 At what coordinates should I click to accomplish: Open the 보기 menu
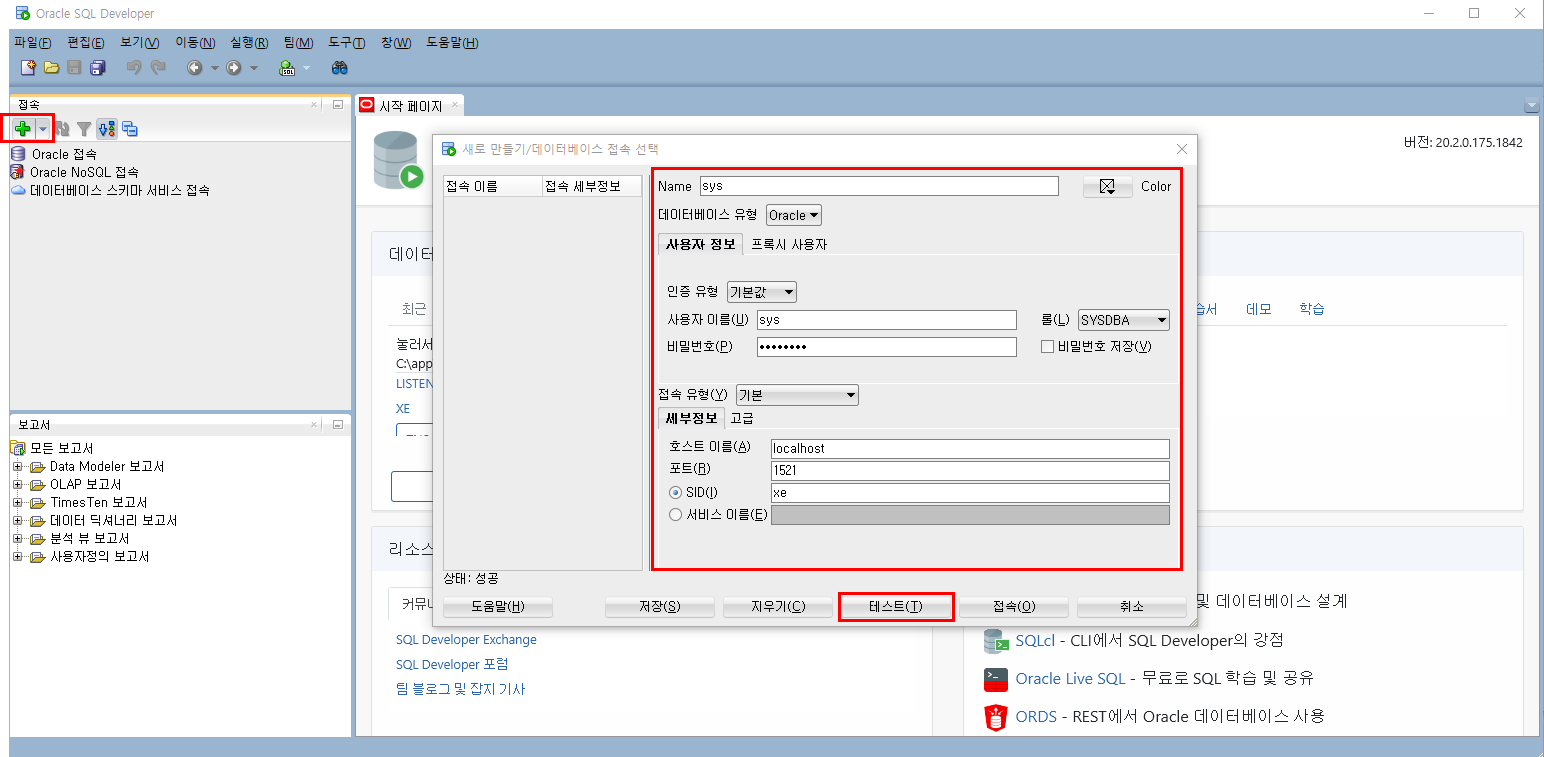coord(140,43)
